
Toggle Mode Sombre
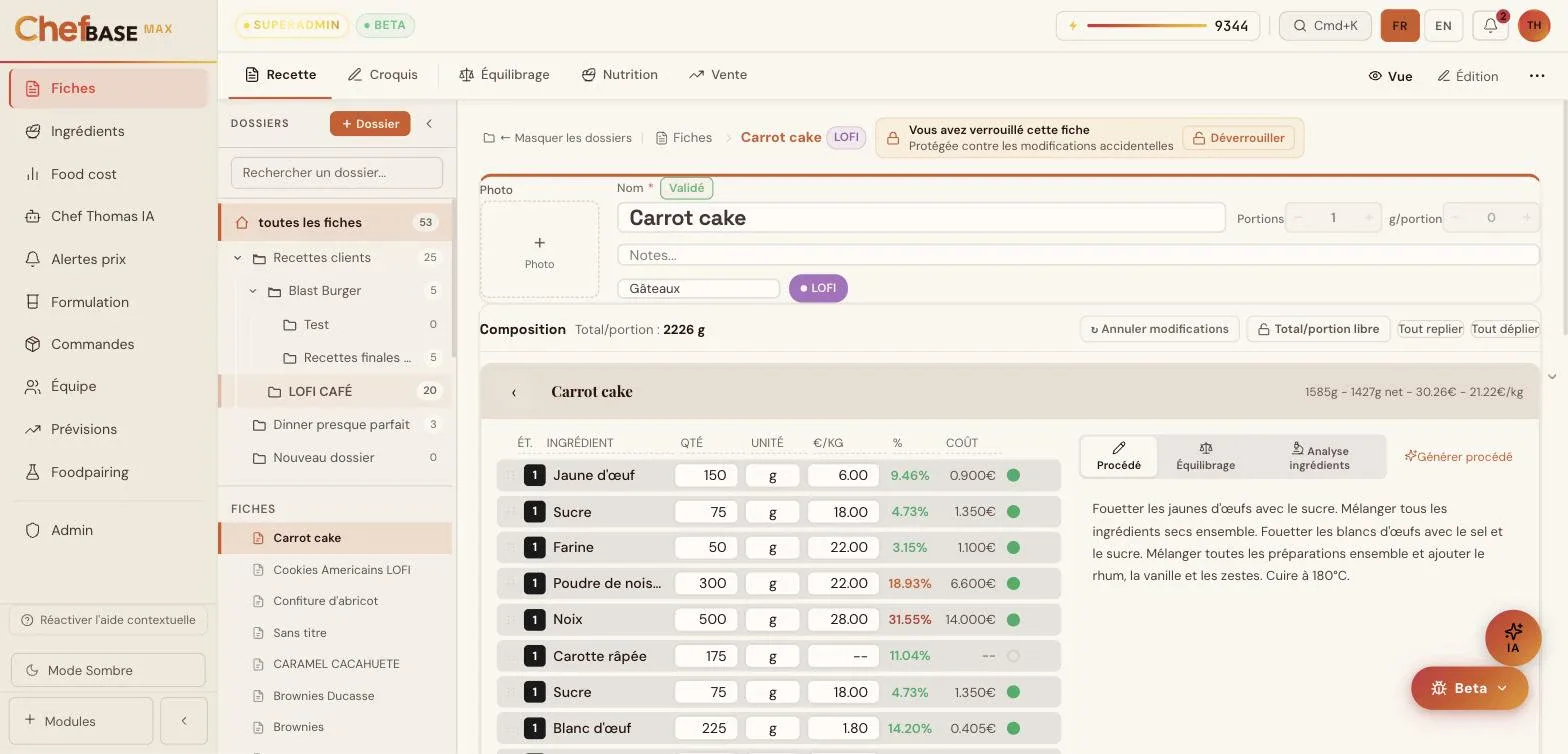[x=108, y=670]
